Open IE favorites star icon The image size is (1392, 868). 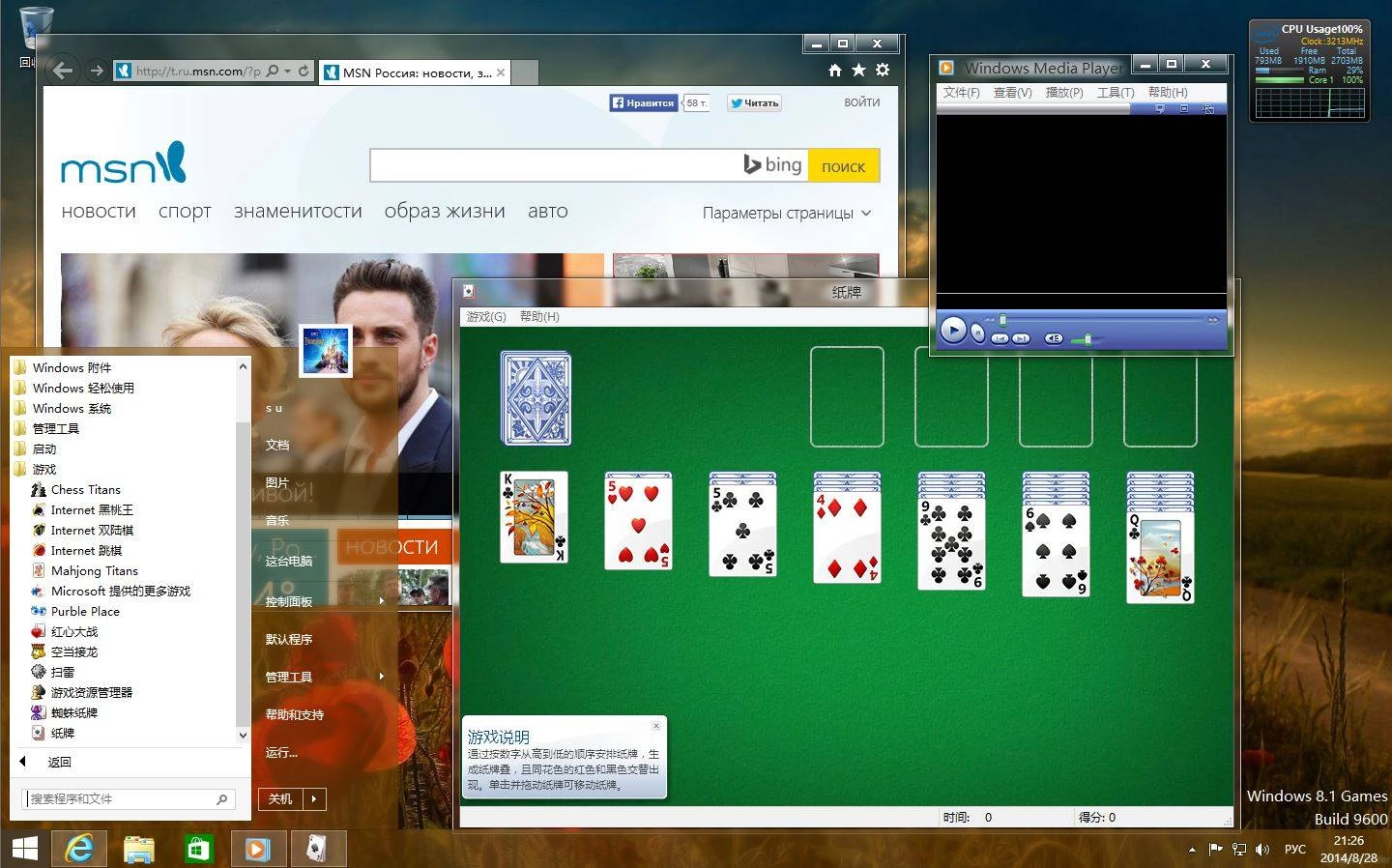click(858, 70)
